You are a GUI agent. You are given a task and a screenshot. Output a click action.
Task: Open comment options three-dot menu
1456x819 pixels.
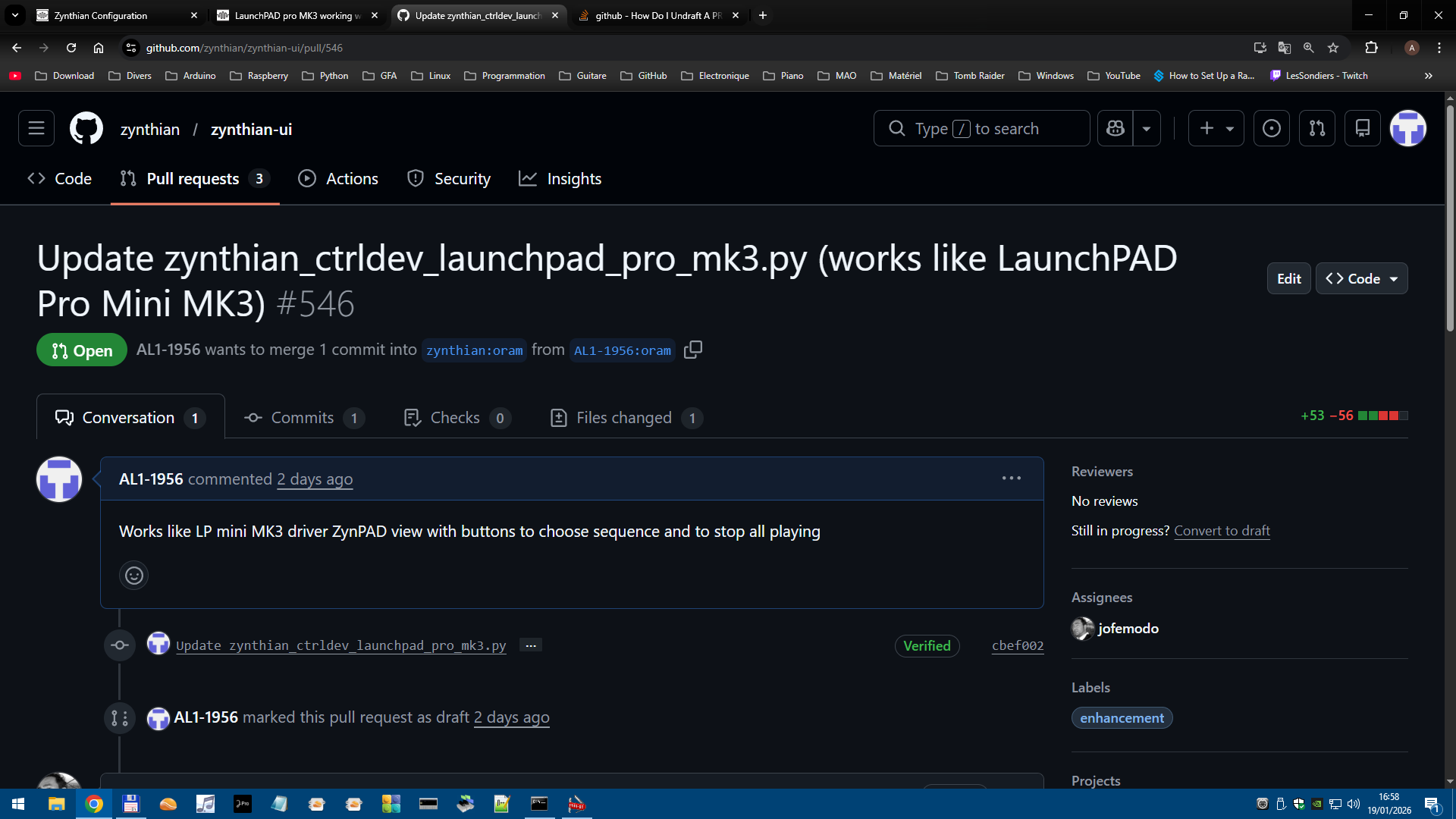1011,479
